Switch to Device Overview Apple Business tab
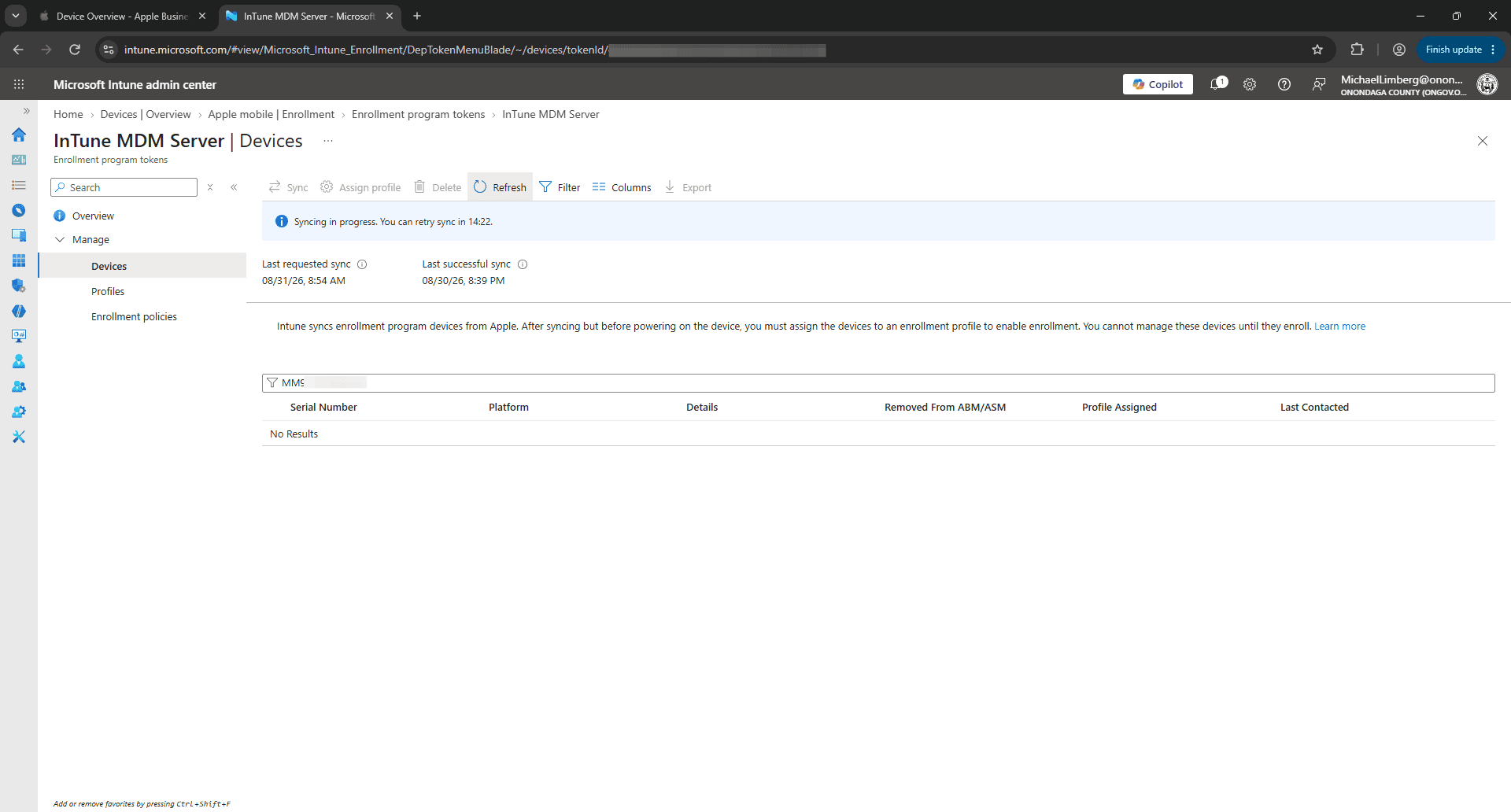1511x812 pixels. coord(122,16)
